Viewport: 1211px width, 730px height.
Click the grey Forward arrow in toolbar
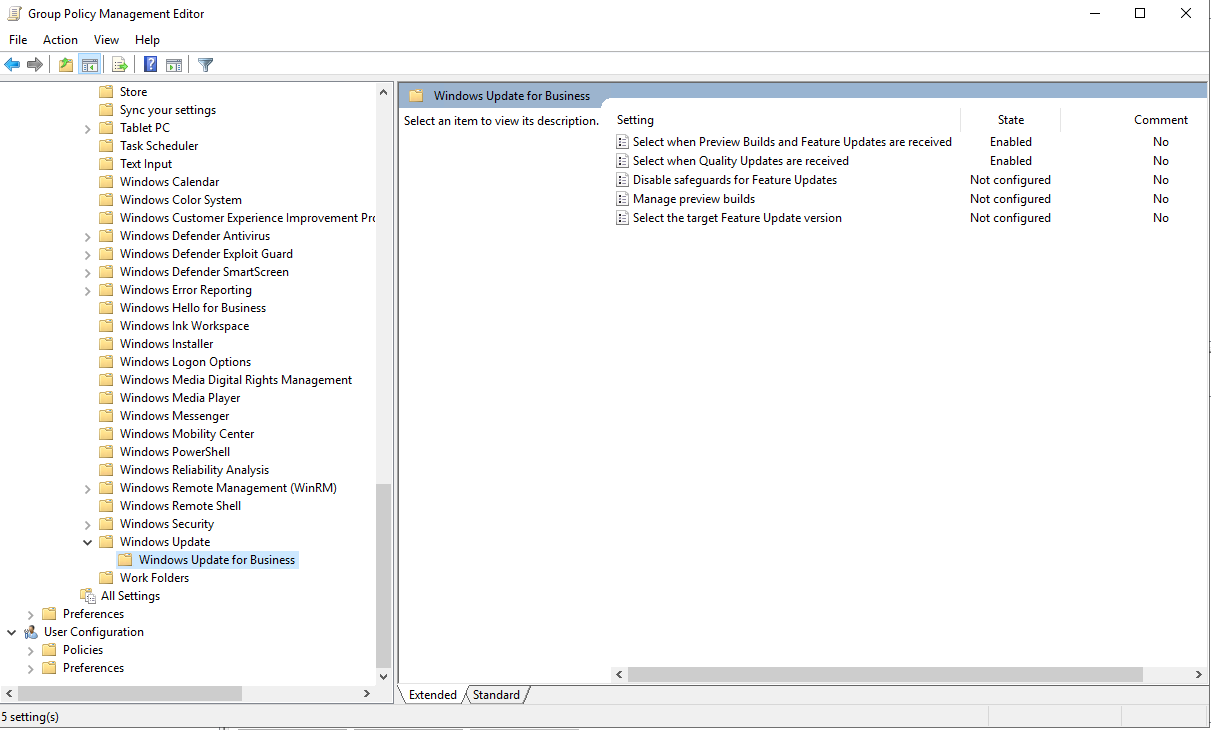(35, 65)
